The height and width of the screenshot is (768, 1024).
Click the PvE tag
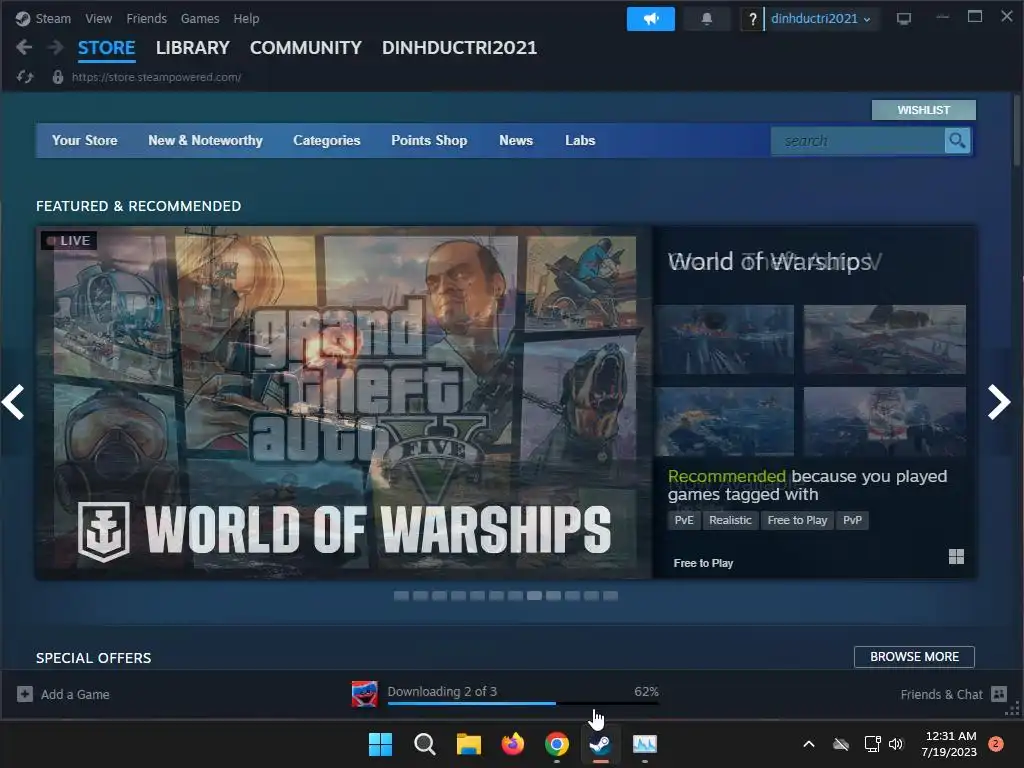pyautogui.click(x=684, y=520)
